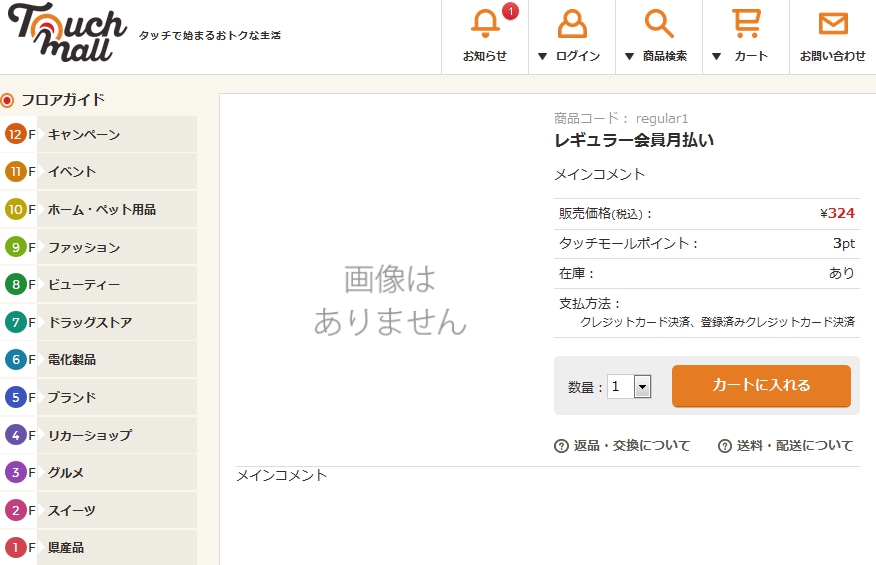Click the contact envelope icon
The image size is (876, 565).
tap(833, 24)
